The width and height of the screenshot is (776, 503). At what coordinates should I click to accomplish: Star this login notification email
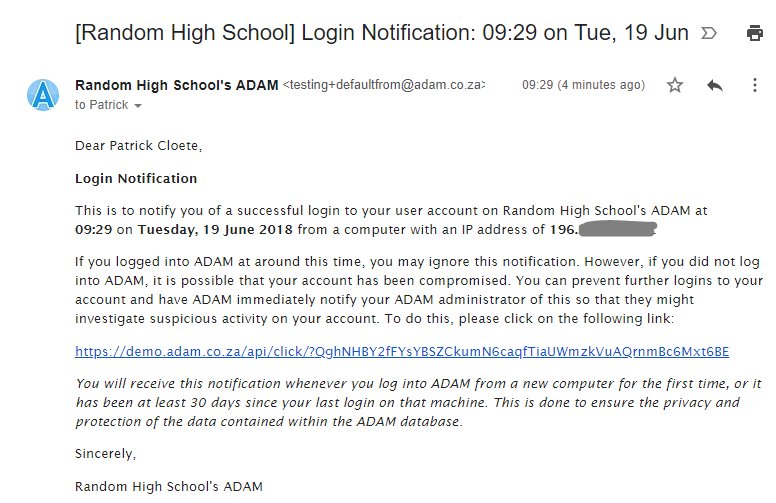tap(675, 86)
